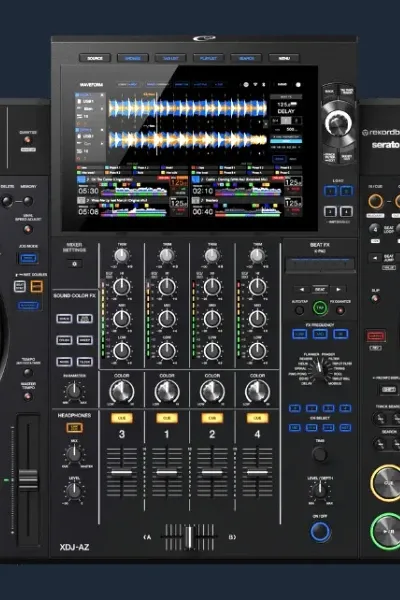Image resolution: width=400 pixels, height=600 pixels.
Task: Activate the NOISE sound color FX
Action: pyautogui.click(x=64, y=361)
